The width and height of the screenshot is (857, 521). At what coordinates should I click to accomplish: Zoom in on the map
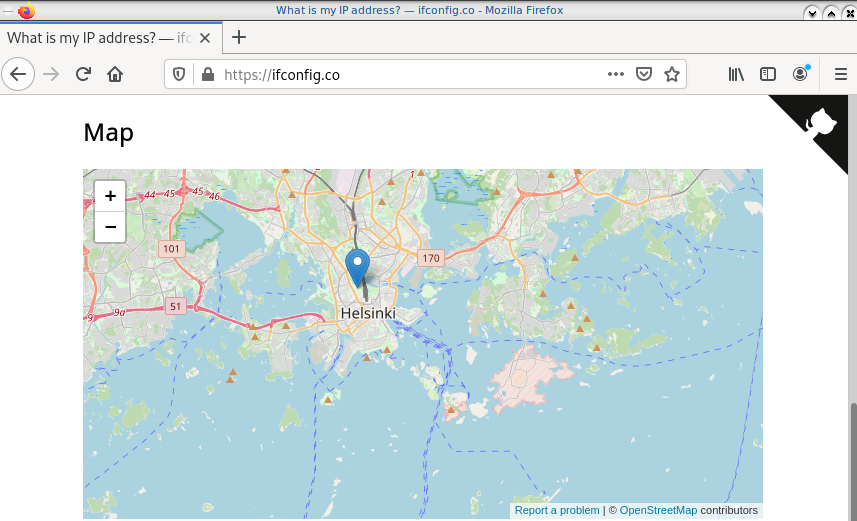pos(110,196)
